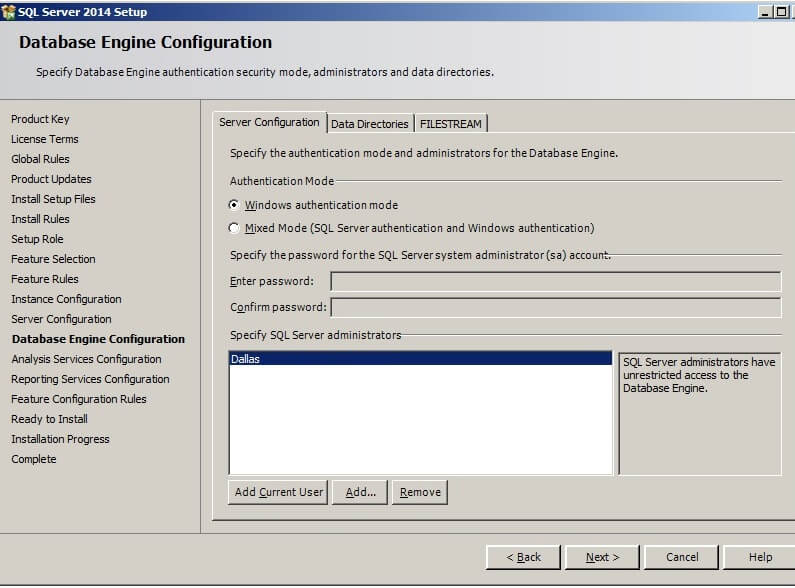The width and height of the screenshot is (795, 588).
Task: Click Setup Role step in sidebar
Action: [x=37, y=239]
